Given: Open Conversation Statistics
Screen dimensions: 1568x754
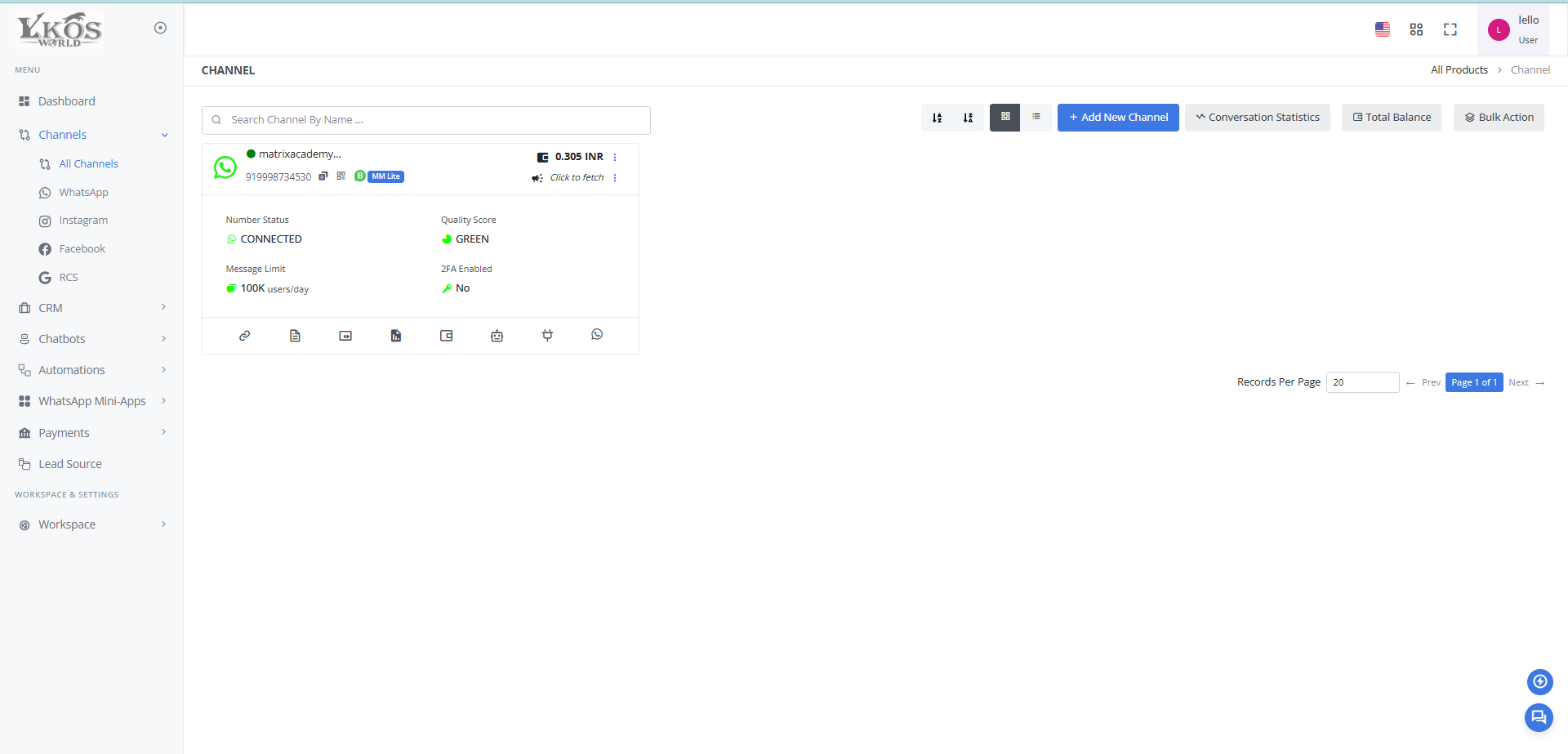Looking at the screenshot, I should pyautogui.click(x=1258, y=118).
